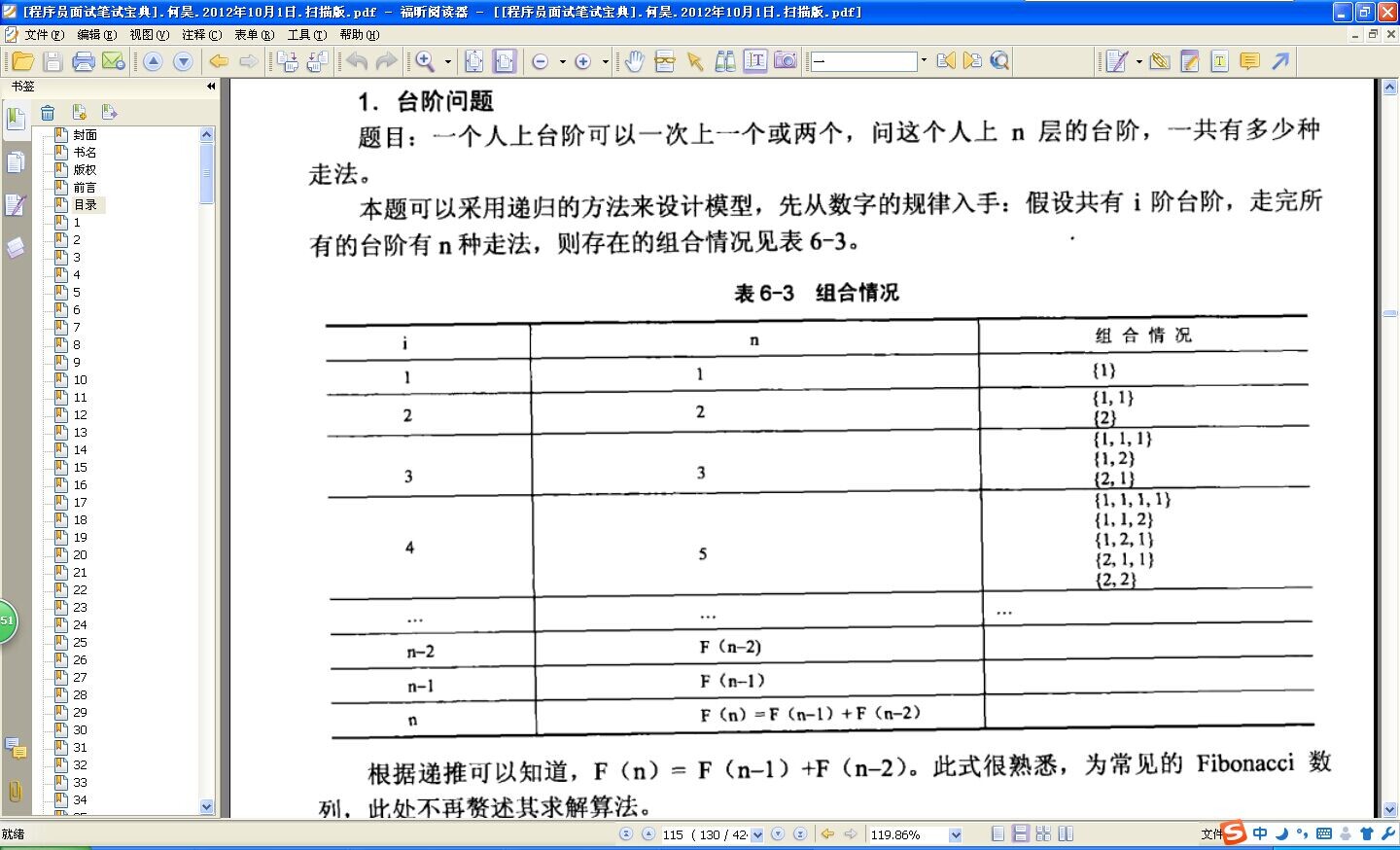Open bookmark 目录
The image size is (1400, 850).
pyautogui.click(x=86, y=204)
